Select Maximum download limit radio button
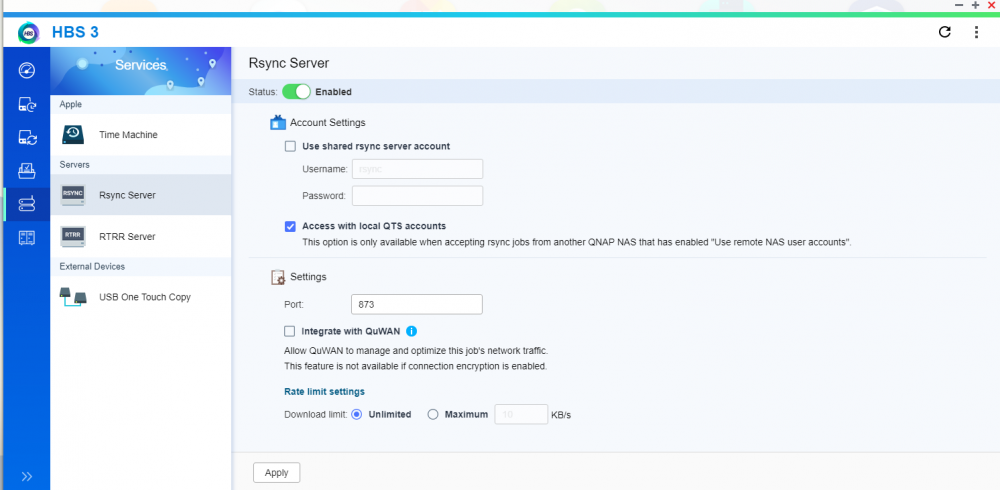The image size is (1000, 490). pyautogui.click(x=433, y=414)
